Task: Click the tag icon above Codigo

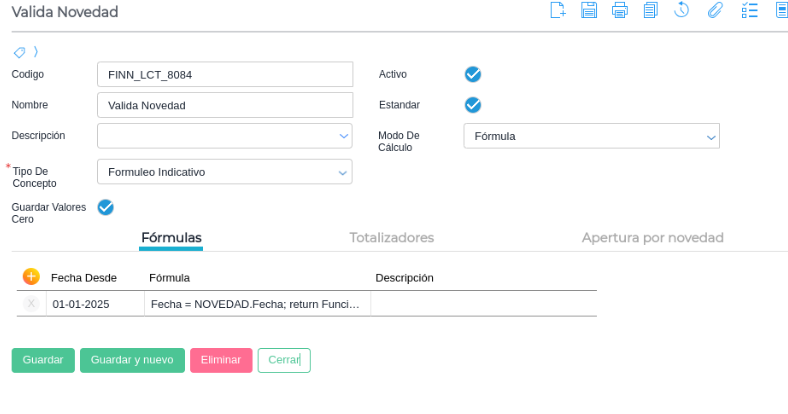Action: pos(19,52)
